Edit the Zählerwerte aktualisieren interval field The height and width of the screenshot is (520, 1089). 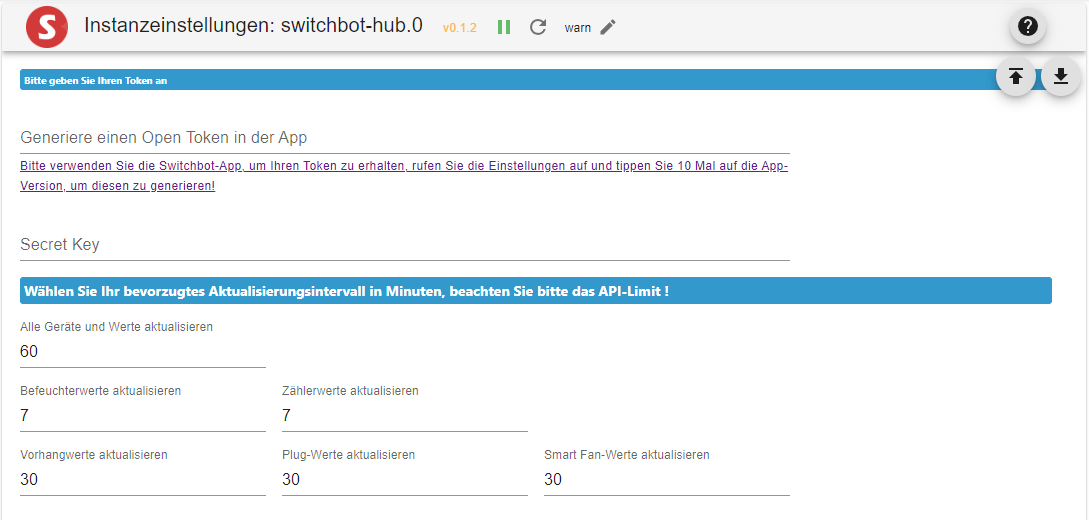tap(405, 416)
